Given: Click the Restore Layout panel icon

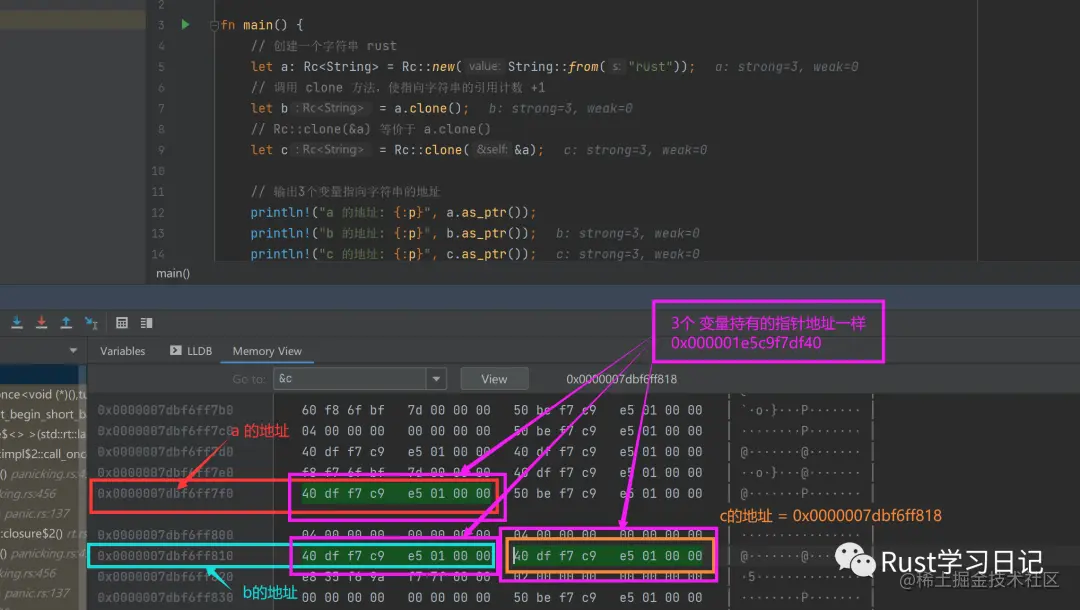Looking at the screenshot, I should (146, 322).
